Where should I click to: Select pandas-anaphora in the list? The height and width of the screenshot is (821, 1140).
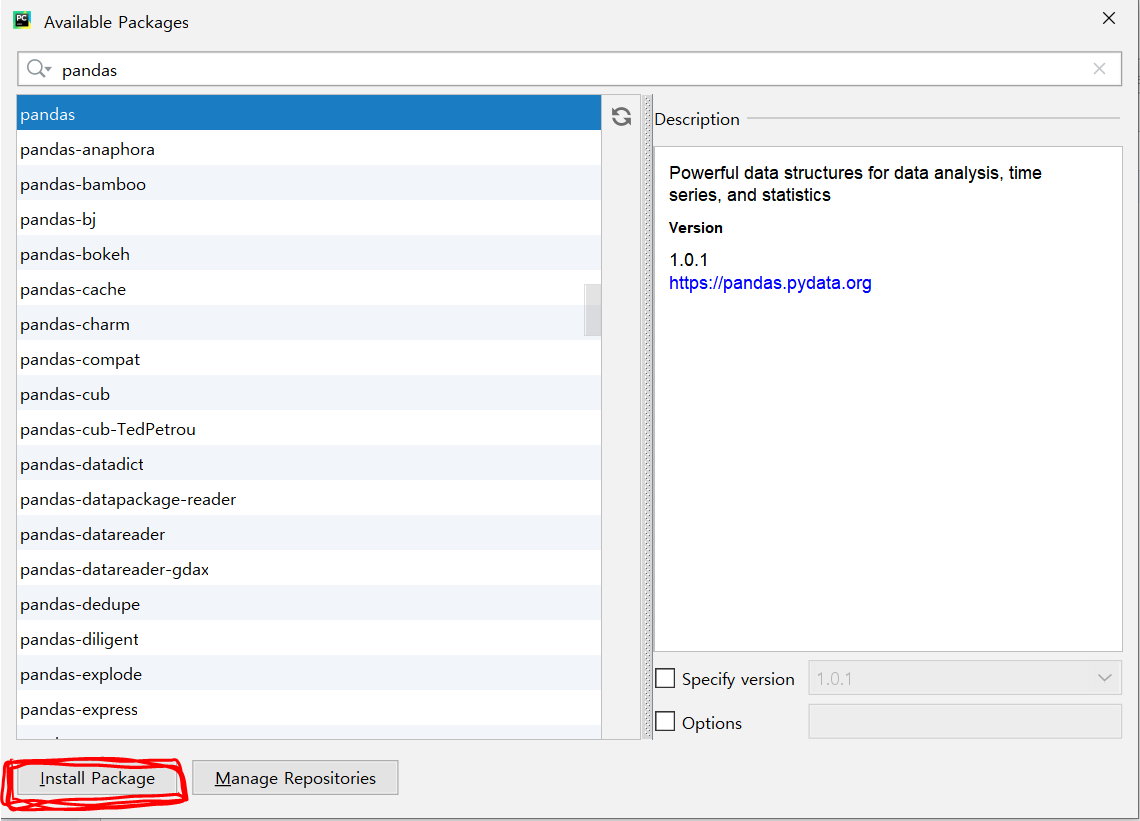309,148
